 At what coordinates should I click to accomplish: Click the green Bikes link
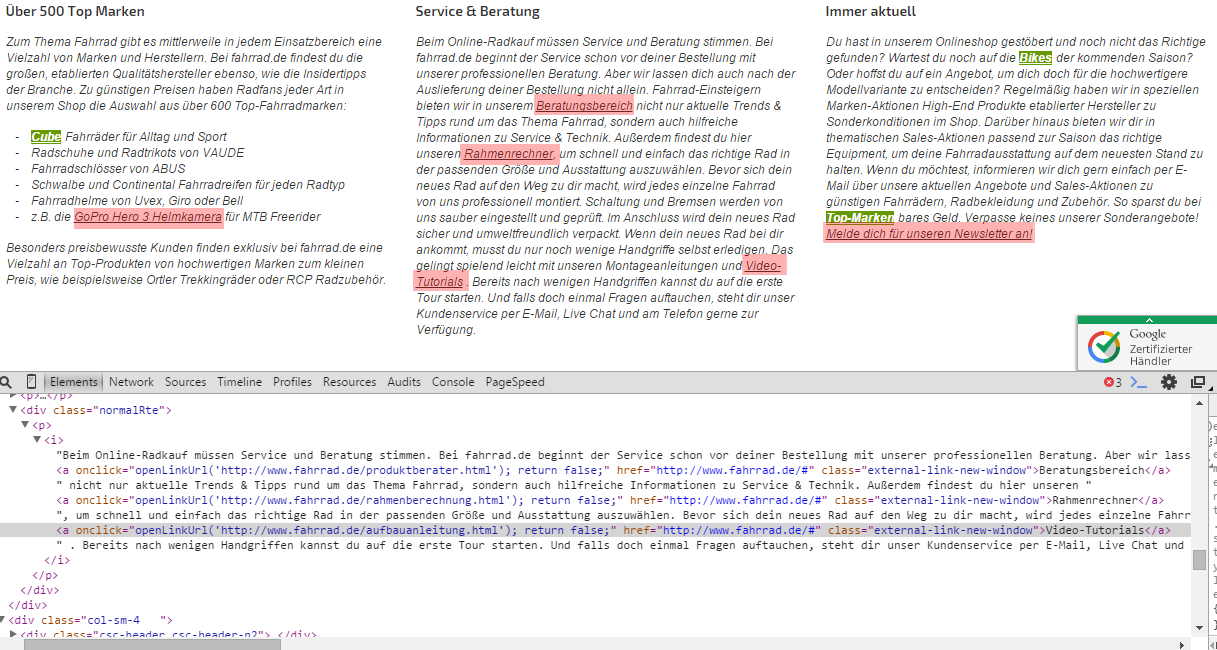[1036, 58]
